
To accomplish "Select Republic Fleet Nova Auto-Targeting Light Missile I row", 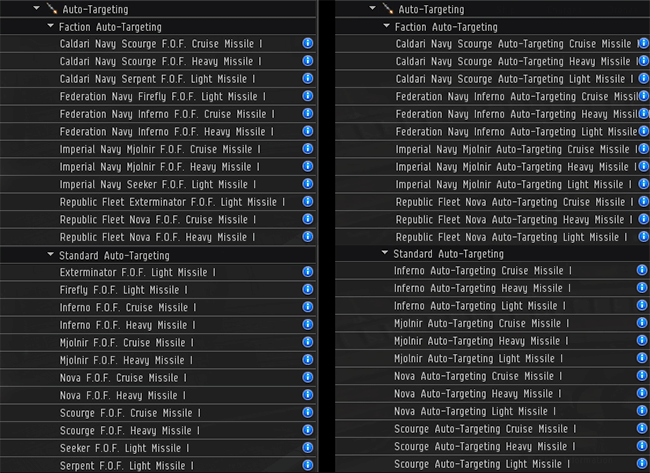I will [492, 237].
